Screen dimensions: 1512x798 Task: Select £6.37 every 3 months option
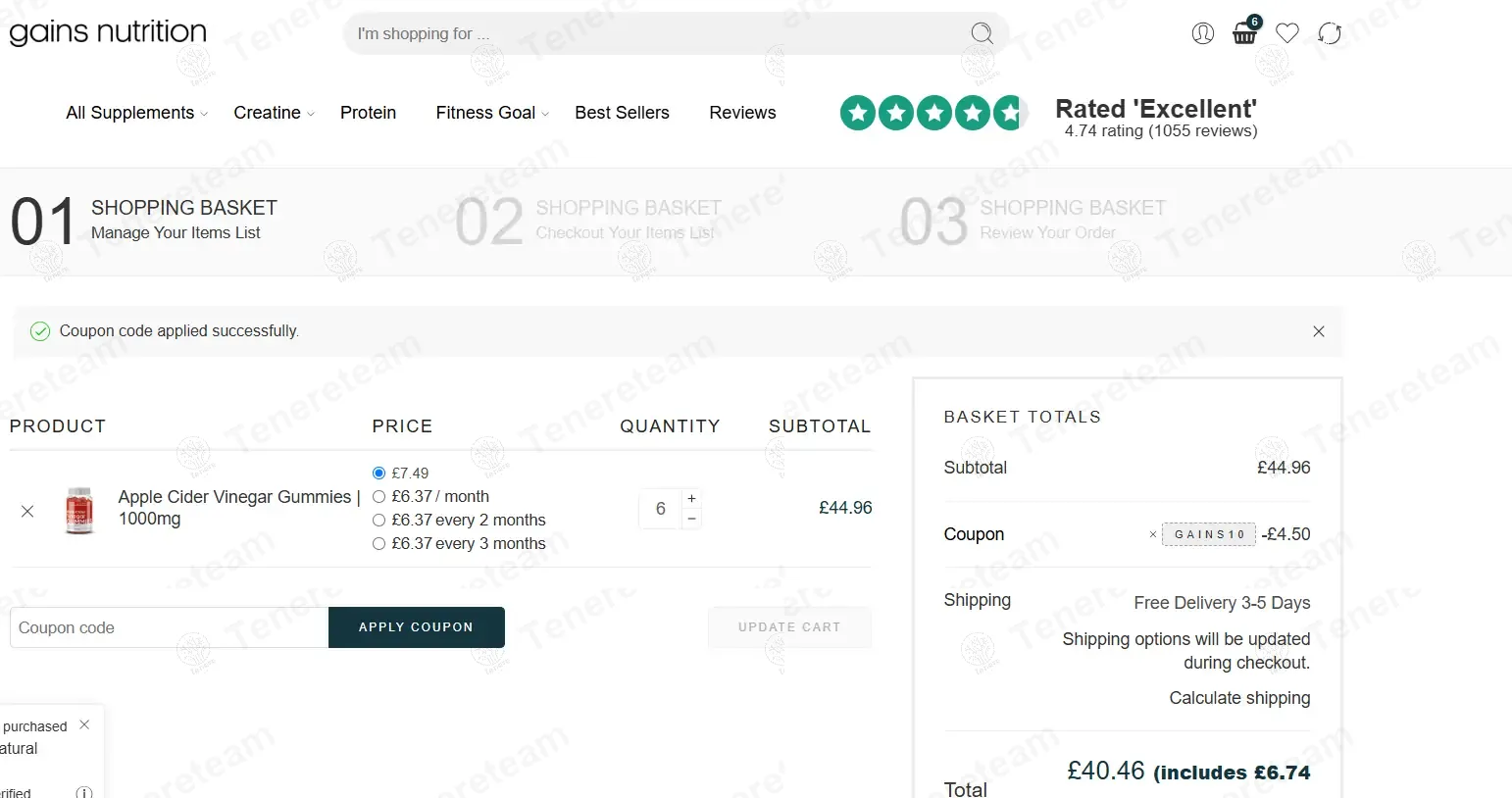point(378,543)
